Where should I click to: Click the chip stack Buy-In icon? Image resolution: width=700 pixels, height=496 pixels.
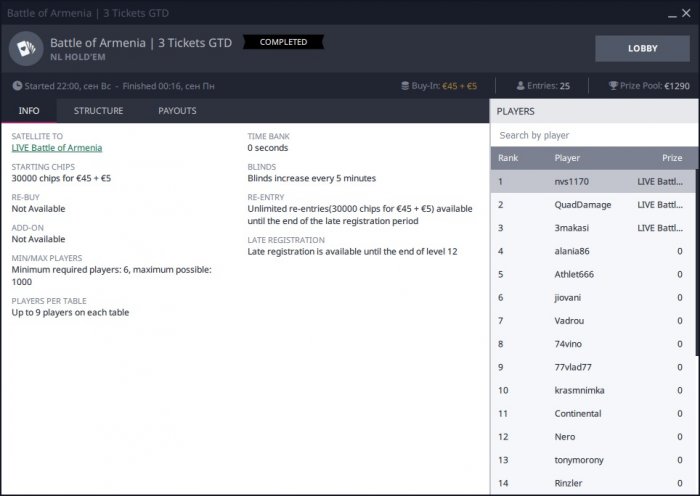click(x=404, y=86)
